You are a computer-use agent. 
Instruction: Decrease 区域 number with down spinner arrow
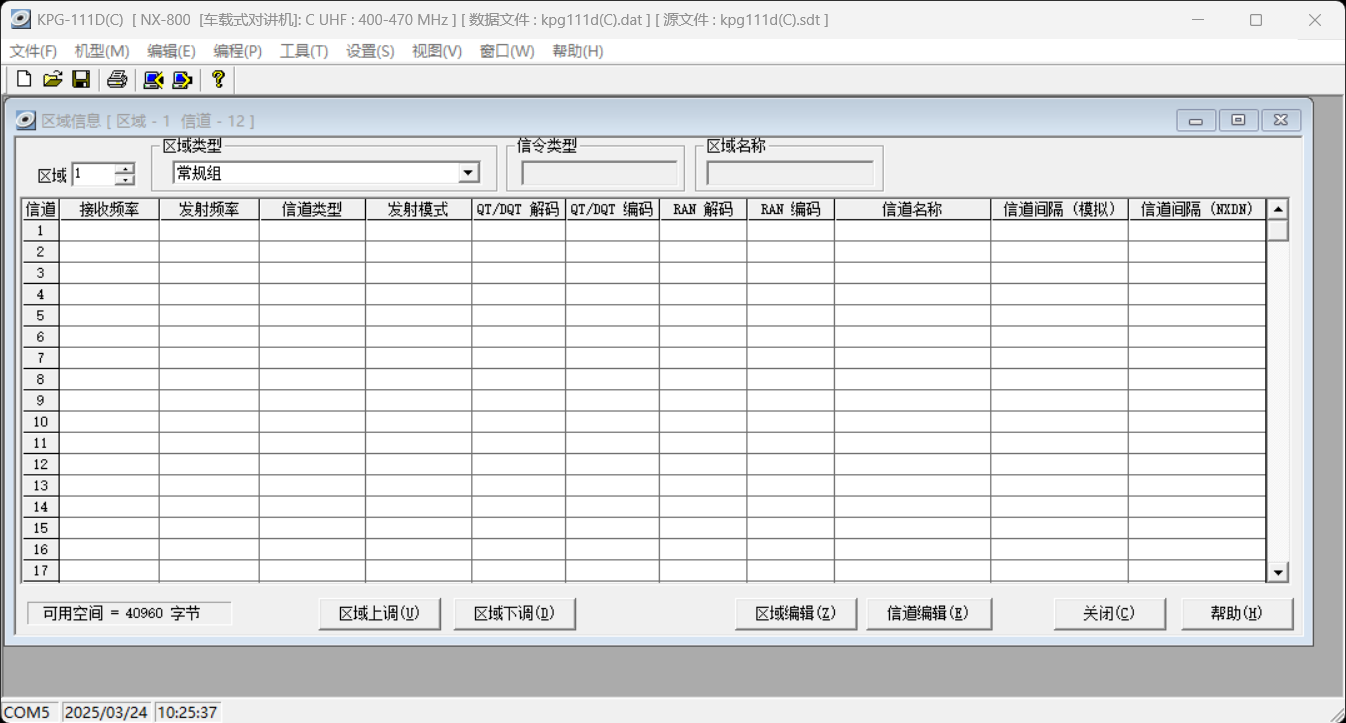[x=125, y=180]
